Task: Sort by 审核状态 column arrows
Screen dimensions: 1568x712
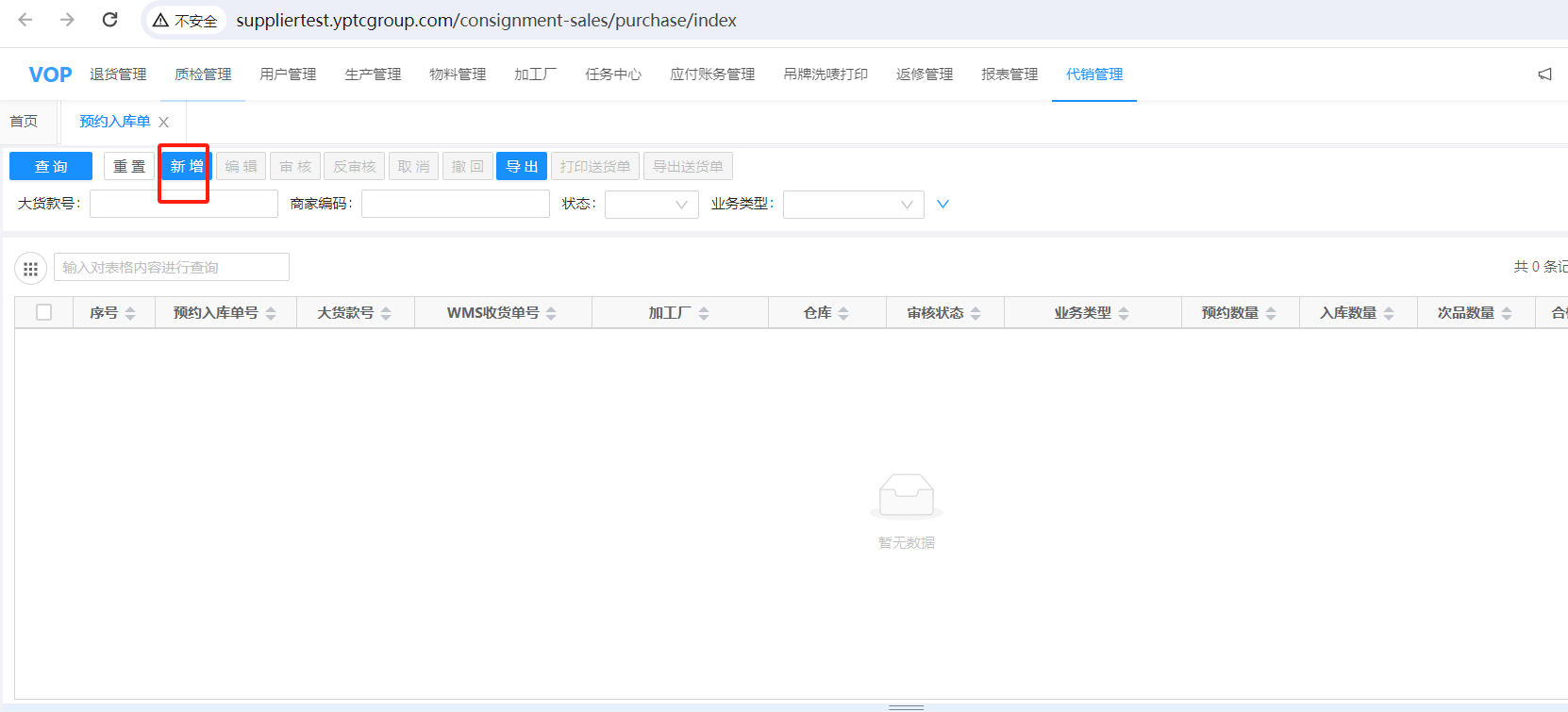Action: pos(976,313)
